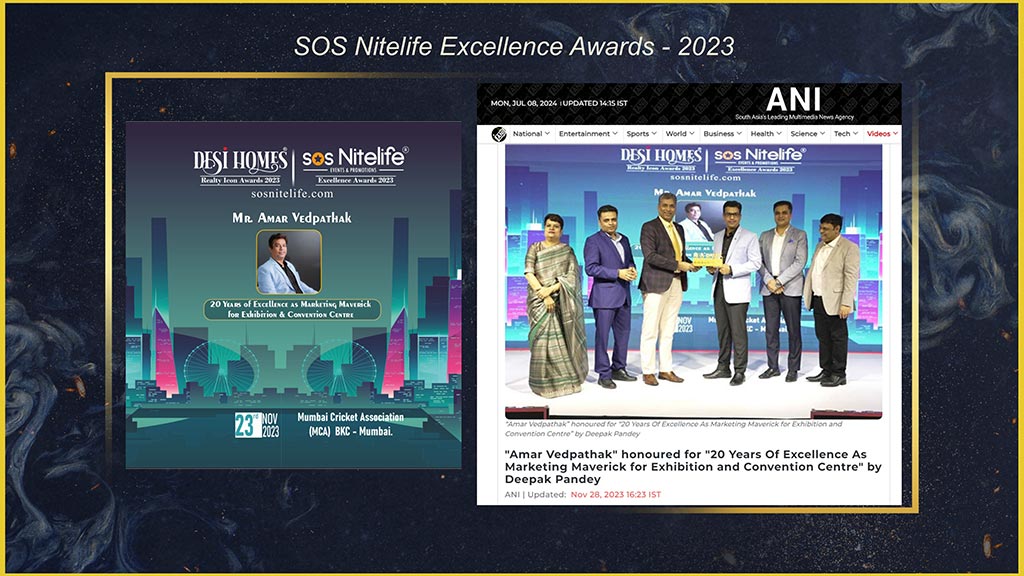
Task: Click the red "Nov 28, 2023 16:23 IST" timestamp
Action: pos(616,494)
